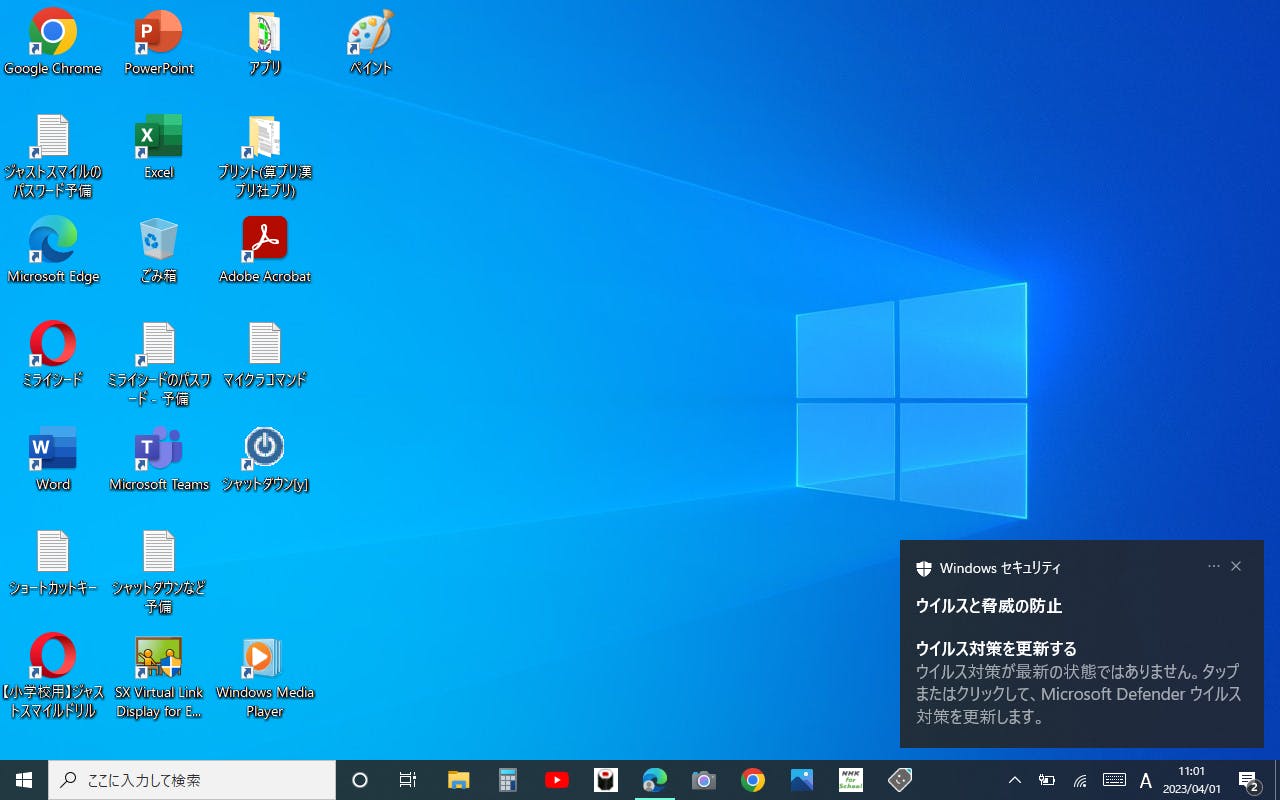
Task: Launch the calculator from the taskbar
Action: coord(508,780)
